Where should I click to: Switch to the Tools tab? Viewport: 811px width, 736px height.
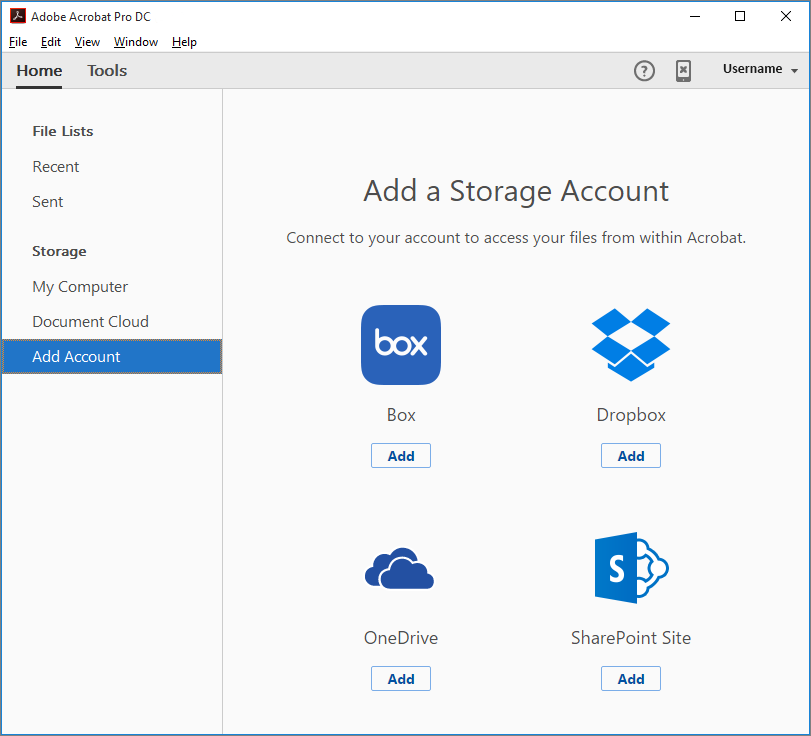click(x=107, y=70)
